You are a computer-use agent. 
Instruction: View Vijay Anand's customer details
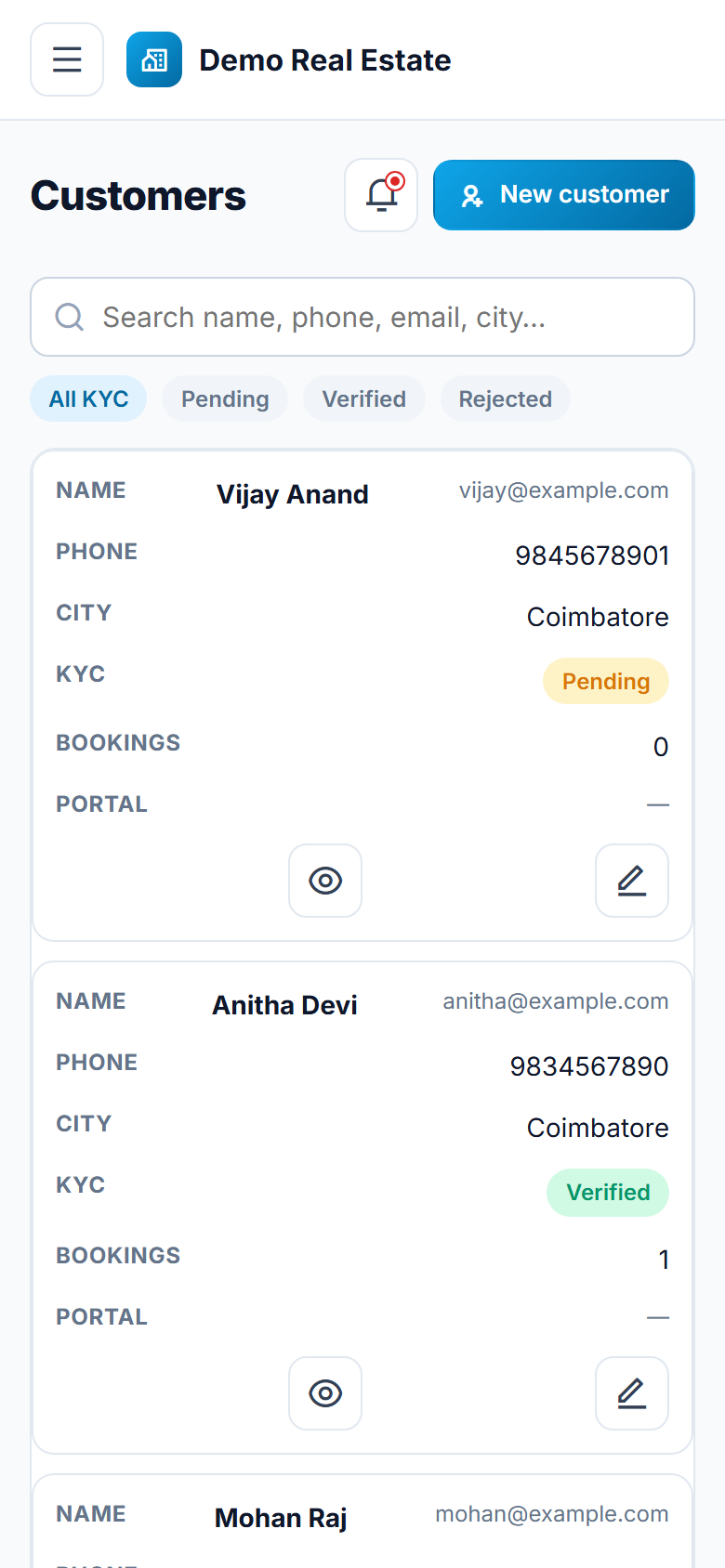pos(325,881)
